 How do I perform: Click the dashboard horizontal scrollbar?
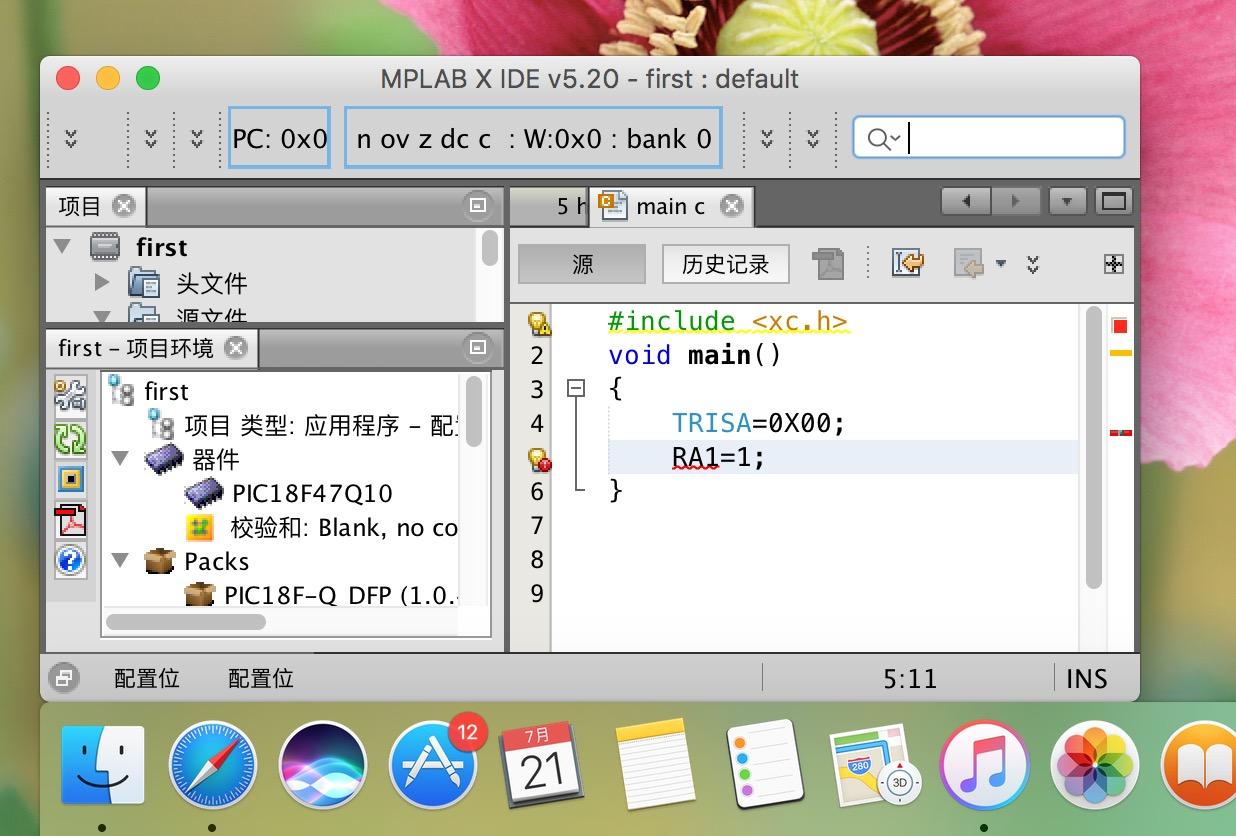[186, 621]
